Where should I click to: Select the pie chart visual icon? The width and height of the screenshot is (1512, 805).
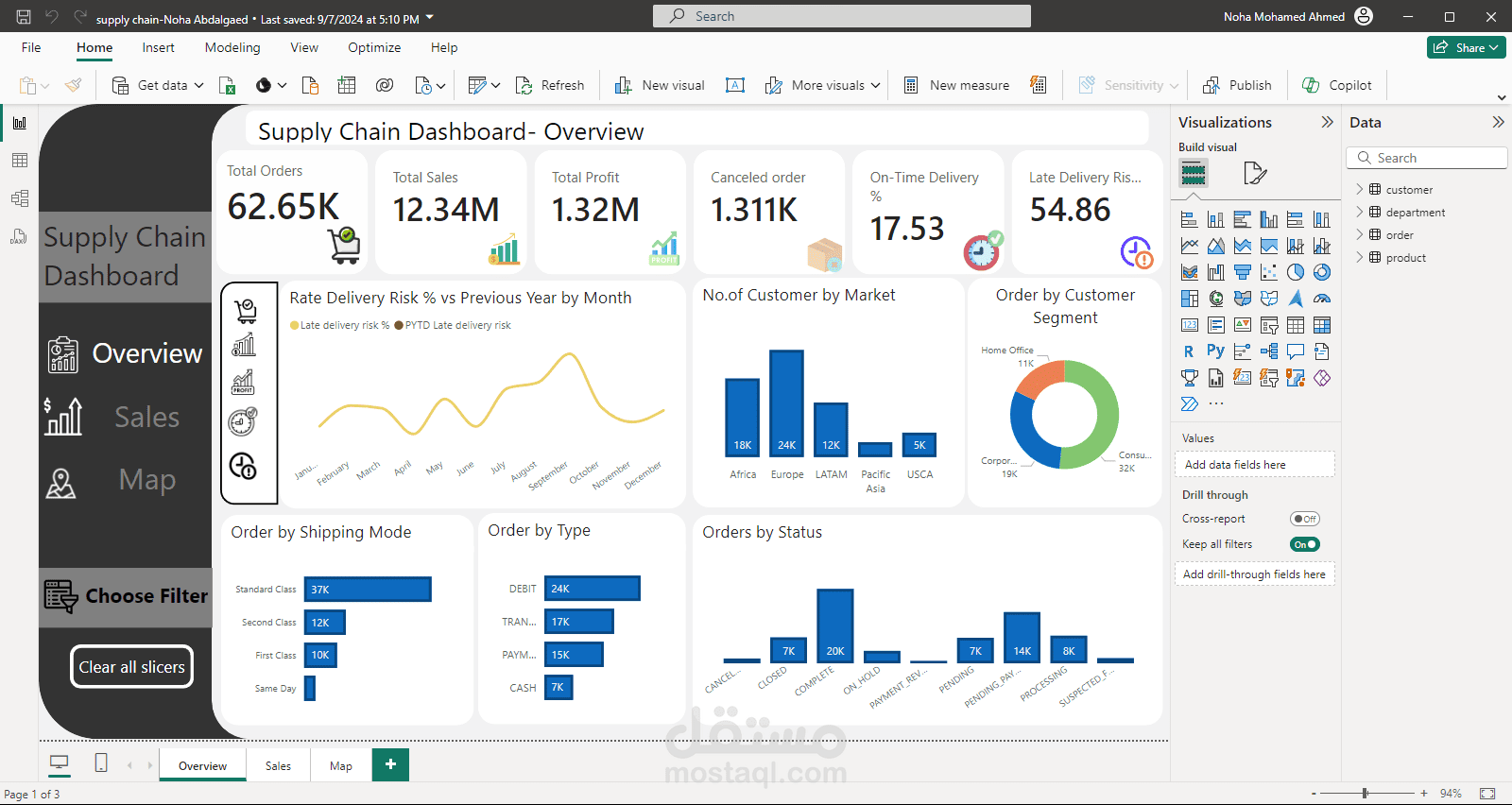coord(1296,272)
